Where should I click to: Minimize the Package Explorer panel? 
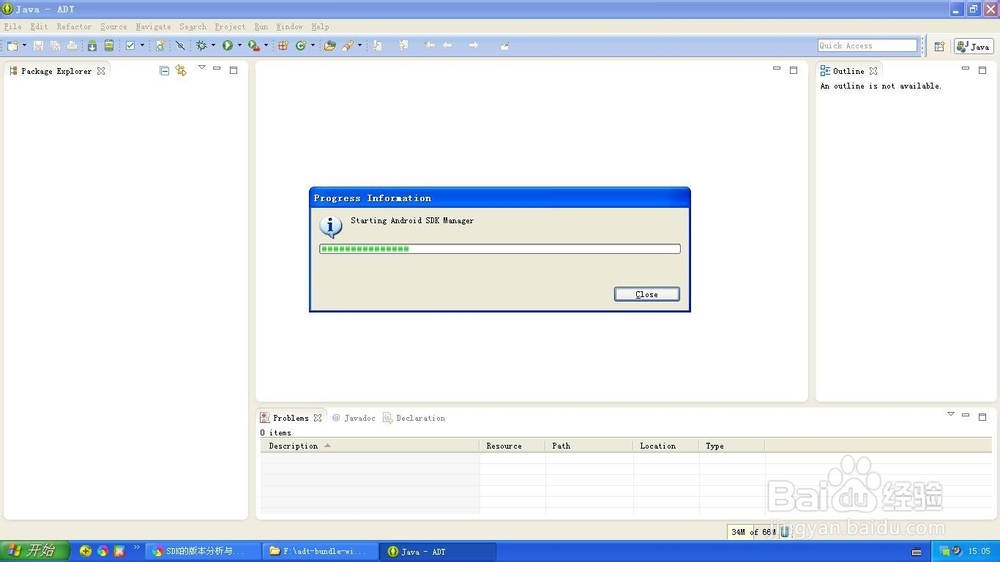tap(217, 68)
